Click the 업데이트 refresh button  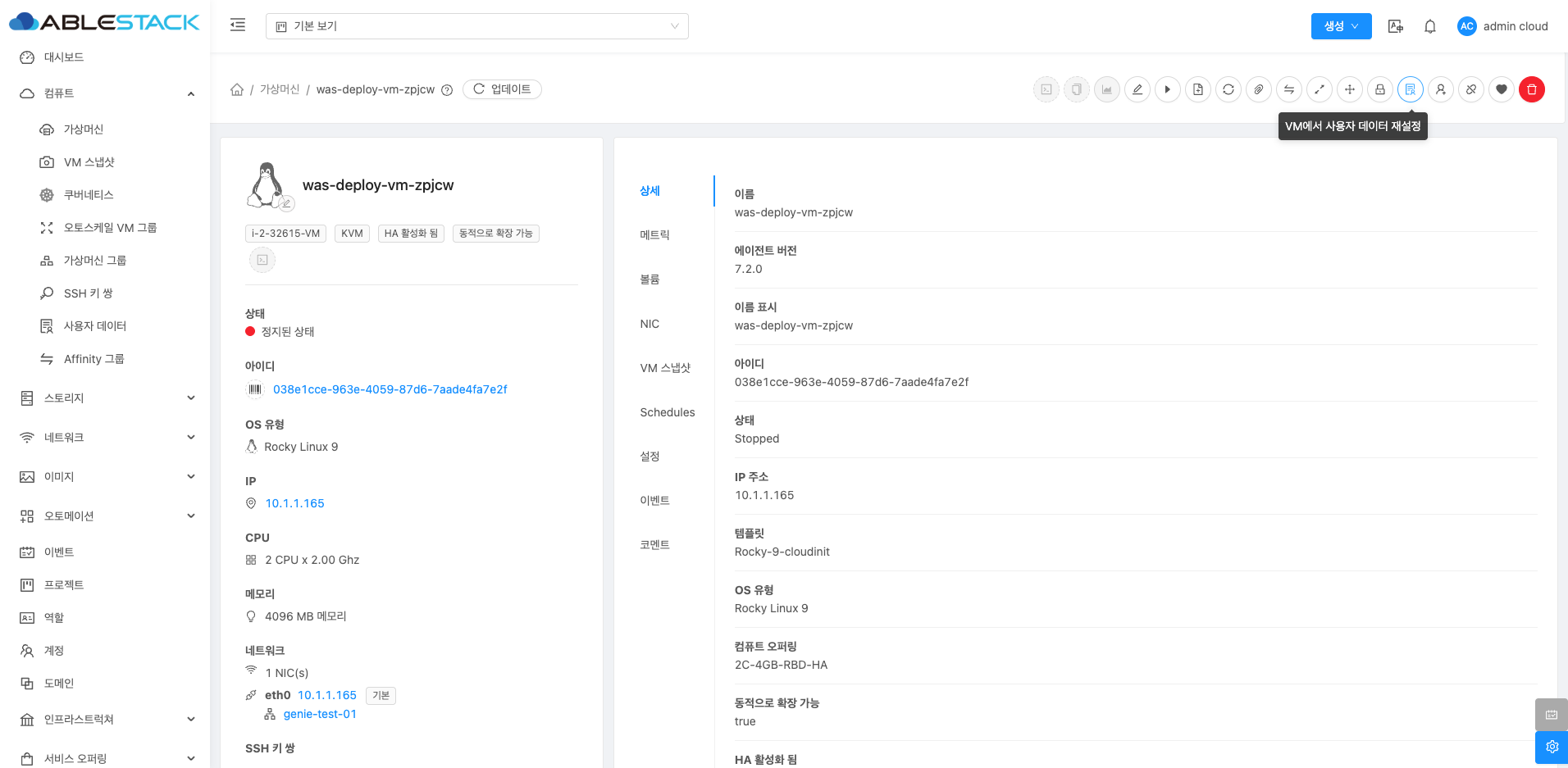pos(502,89)
